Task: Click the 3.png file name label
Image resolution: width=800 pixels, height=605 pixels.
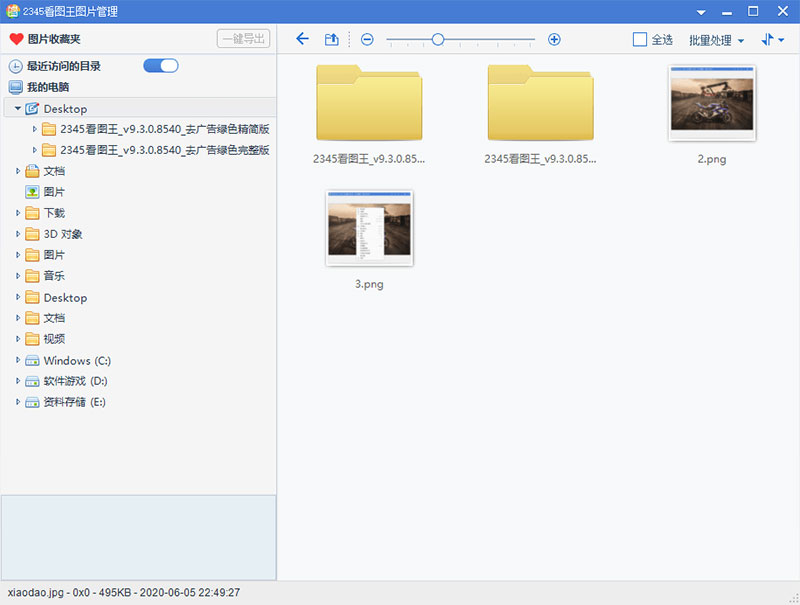Action: (x=369, y=284)
